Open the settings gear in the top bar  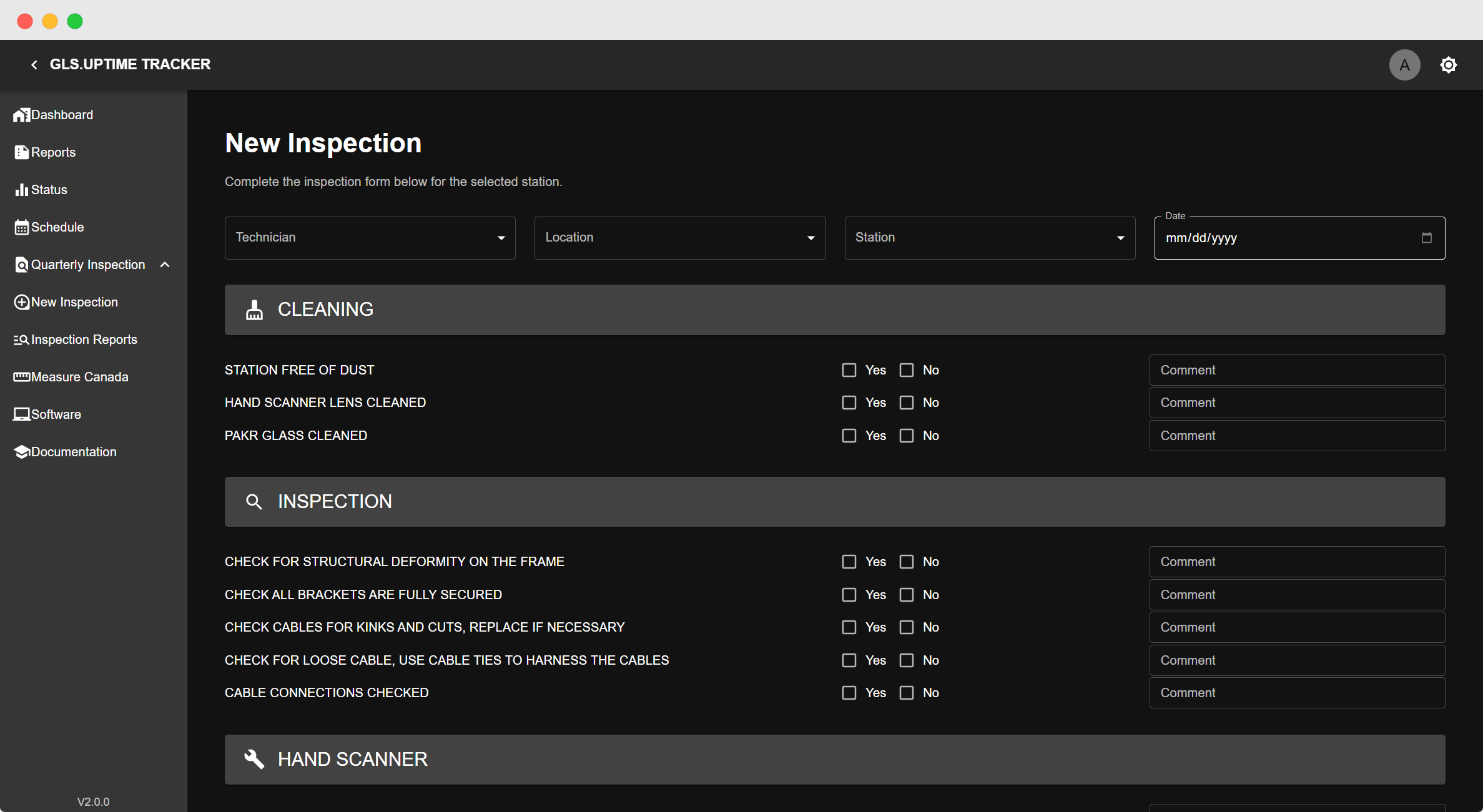click(1449, 64)
